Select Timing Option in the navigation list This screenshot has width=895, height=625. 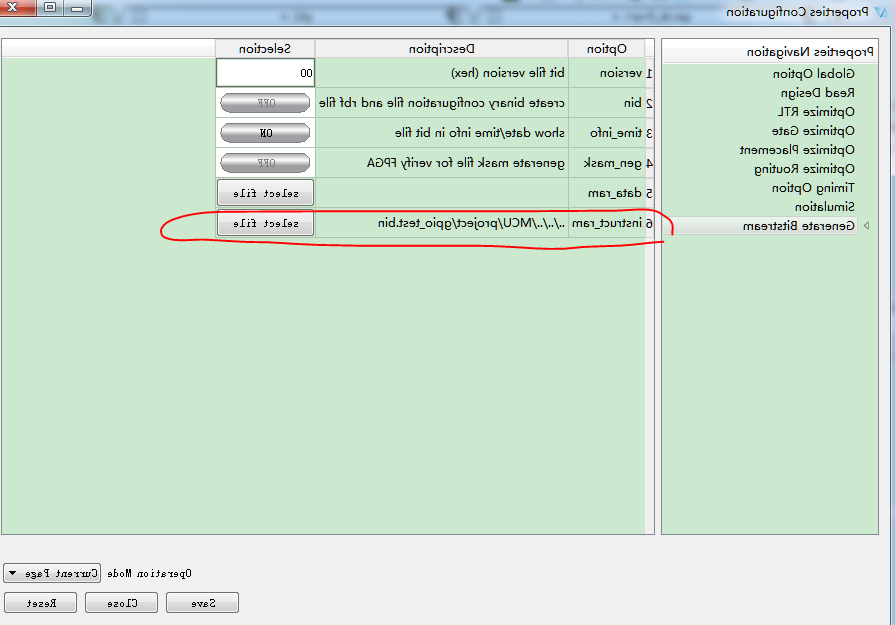tap(813, 188)
